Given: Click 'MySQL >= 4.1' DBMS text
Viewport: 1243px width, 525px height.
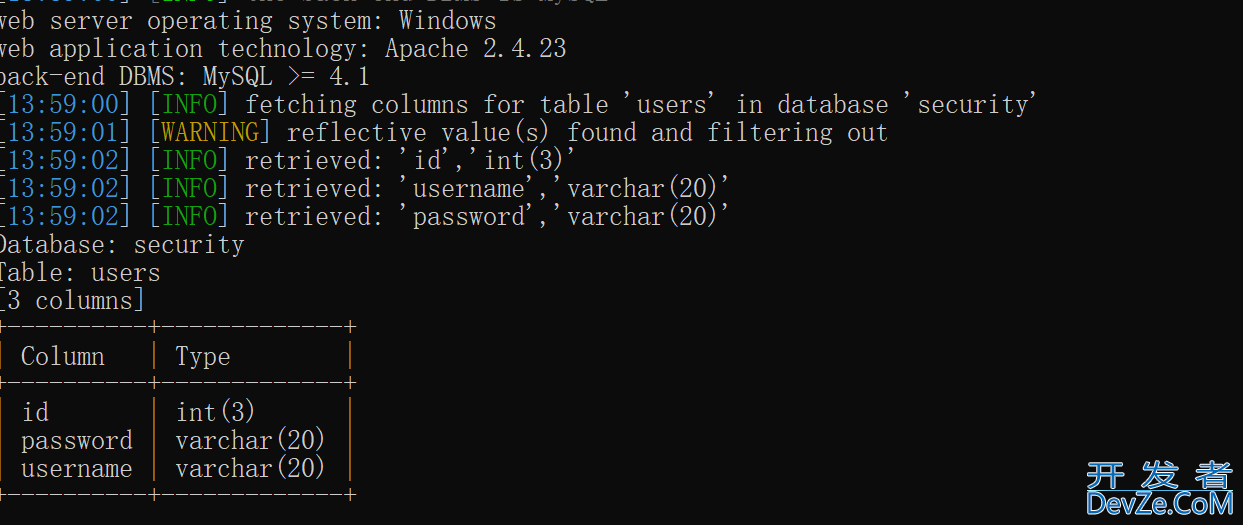Looking at the screenshot, I should (x=286, y=76).
